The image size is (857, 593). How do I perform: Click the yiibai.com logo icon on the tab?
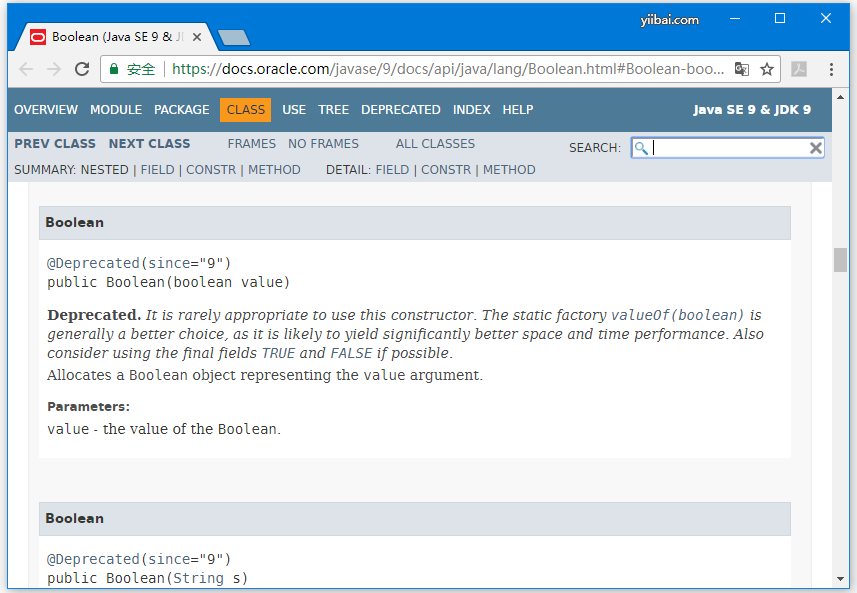point(36,36)
